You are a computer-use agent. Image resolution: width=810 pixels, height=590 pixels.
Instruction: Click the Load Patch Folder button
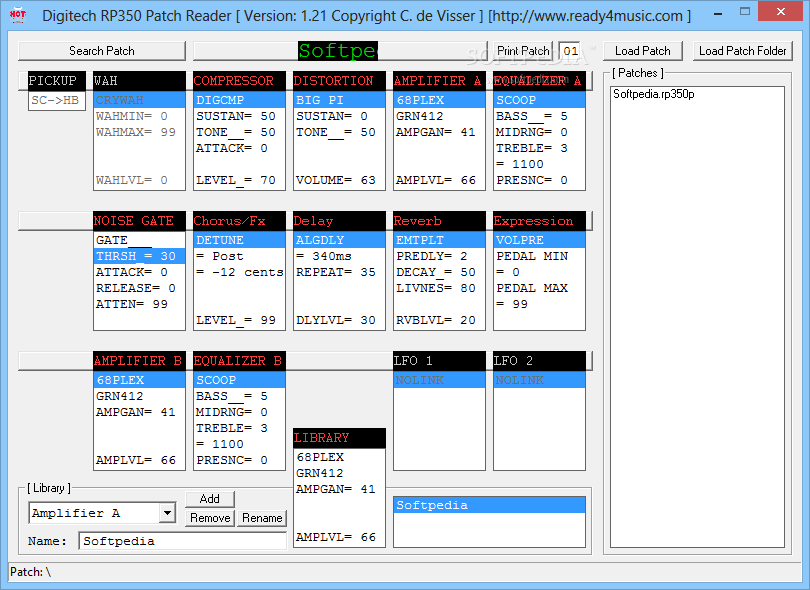[742, 51]
